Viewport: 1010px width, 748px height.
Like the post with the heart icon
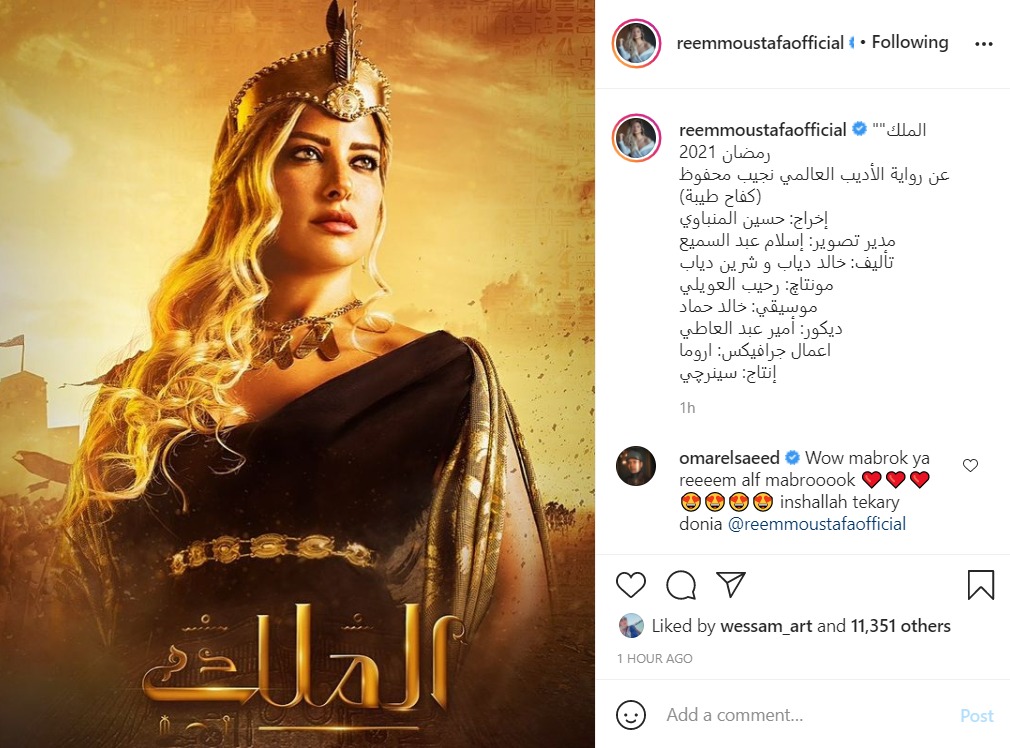[x=631, y=585]
